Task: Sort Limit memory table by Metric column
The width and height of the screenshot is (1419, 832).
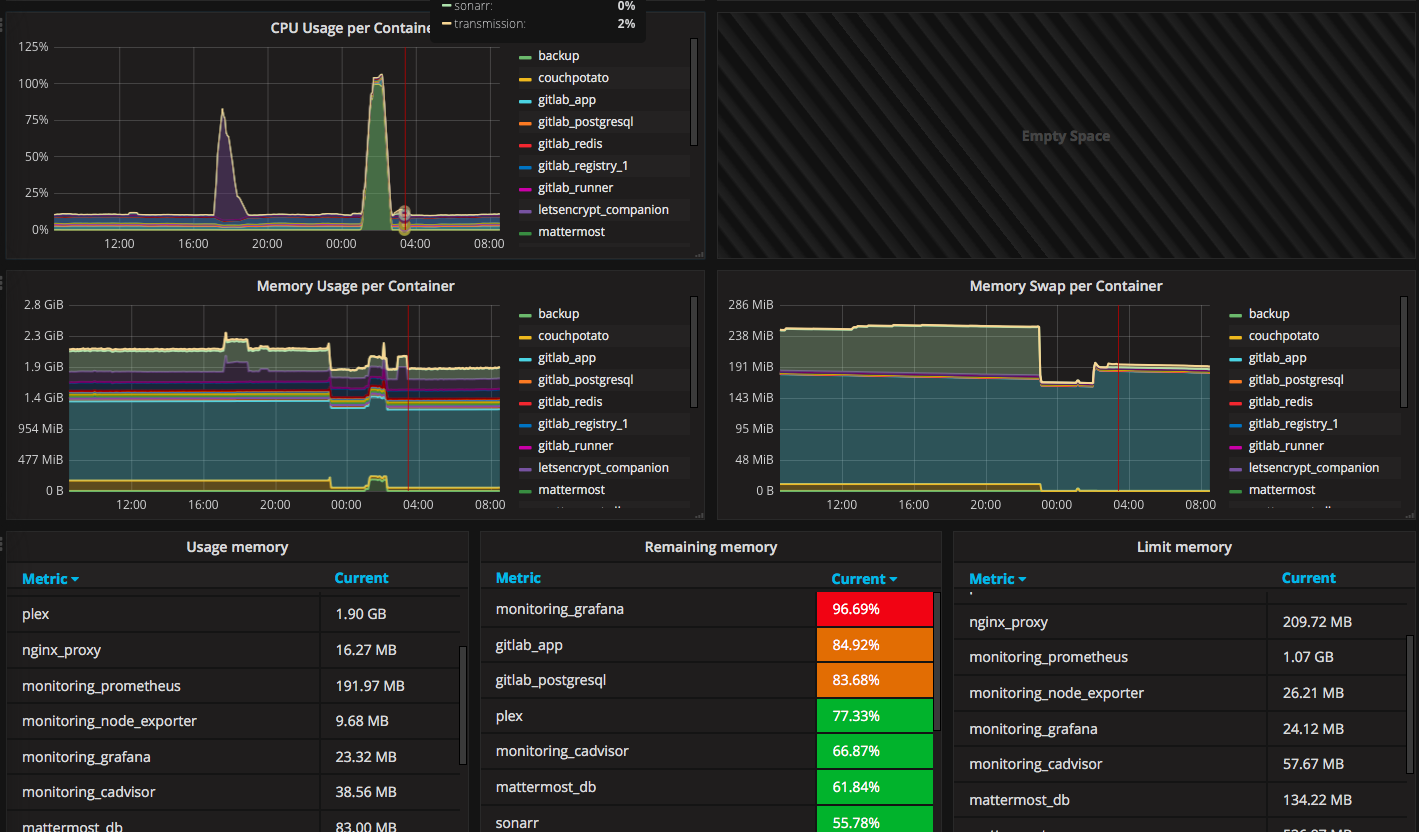Action: coord(996,579)
